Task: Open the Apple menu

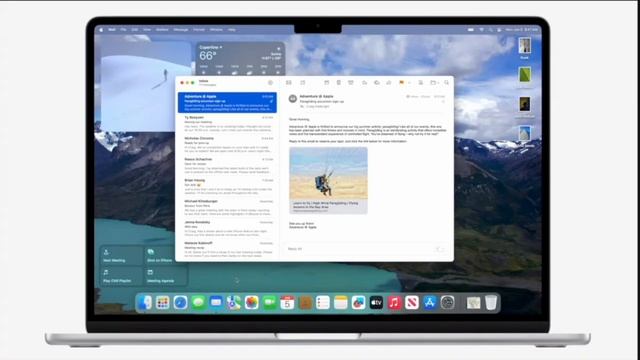Action: [101, 30]
